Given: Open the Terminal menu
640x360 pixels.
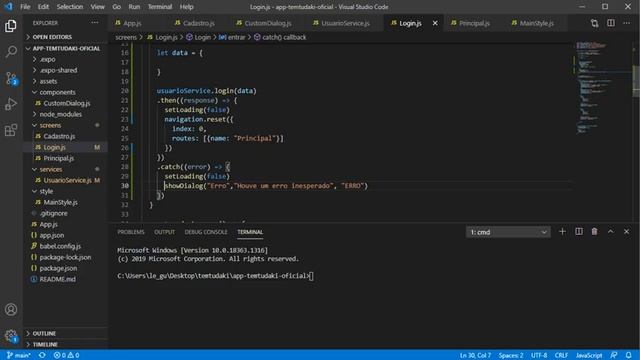Looking at the screenshot, I should click(160, 7).
